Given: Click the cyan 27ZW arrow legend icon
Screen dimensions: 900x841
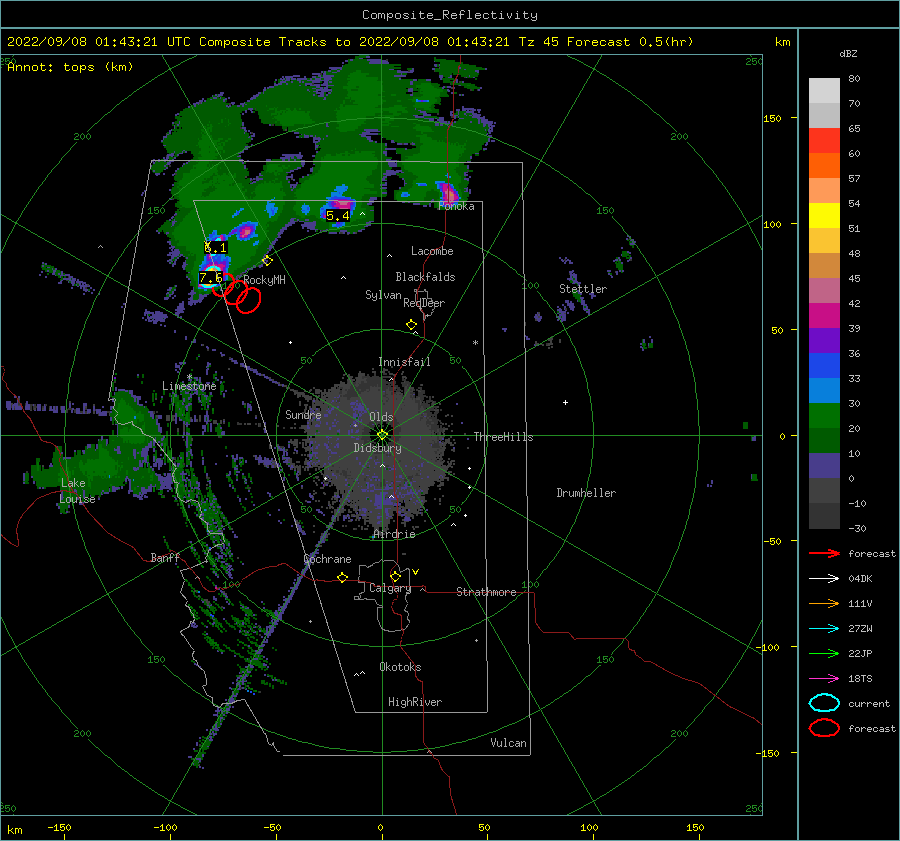Looking at the screenshot, I should coord(824,628).
